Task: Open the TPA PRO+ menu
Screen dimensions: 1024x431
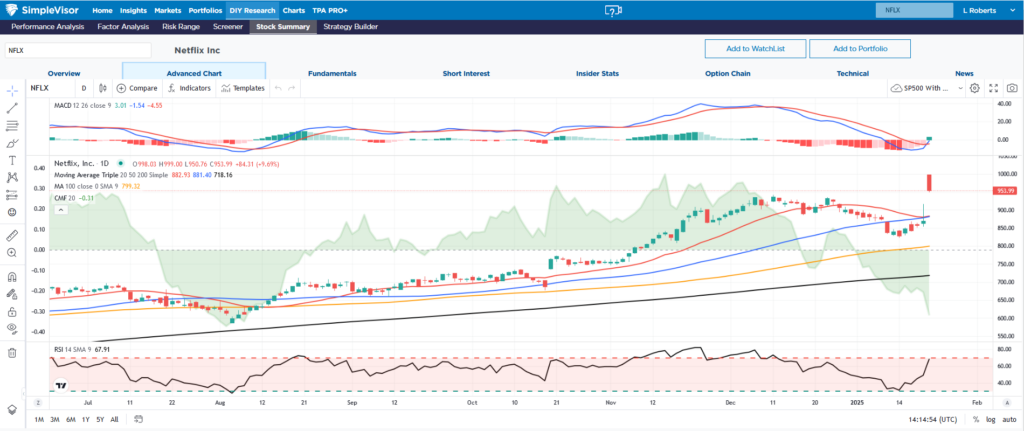Action: (330, 11)
